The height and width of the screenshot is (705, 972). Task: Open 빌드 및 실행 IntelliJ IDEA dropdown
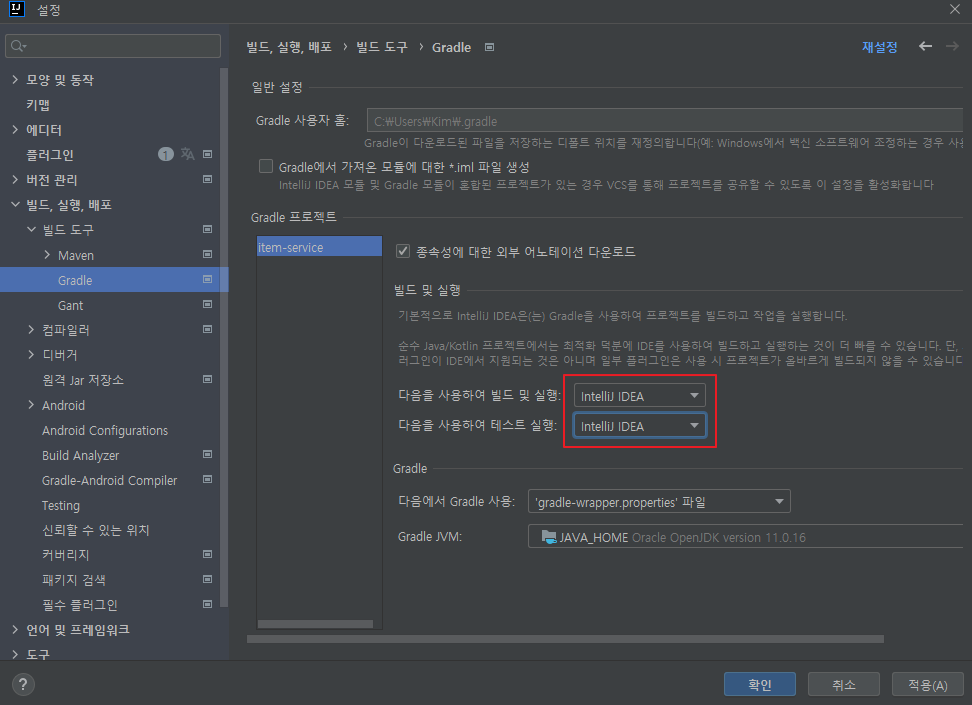(x=640, y=396)
